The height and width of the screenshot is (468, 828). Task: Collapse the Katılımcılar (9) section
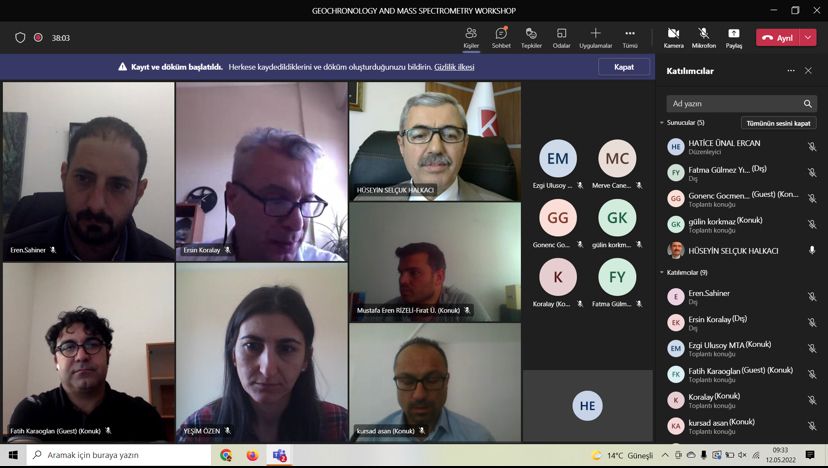click(662, 272)
